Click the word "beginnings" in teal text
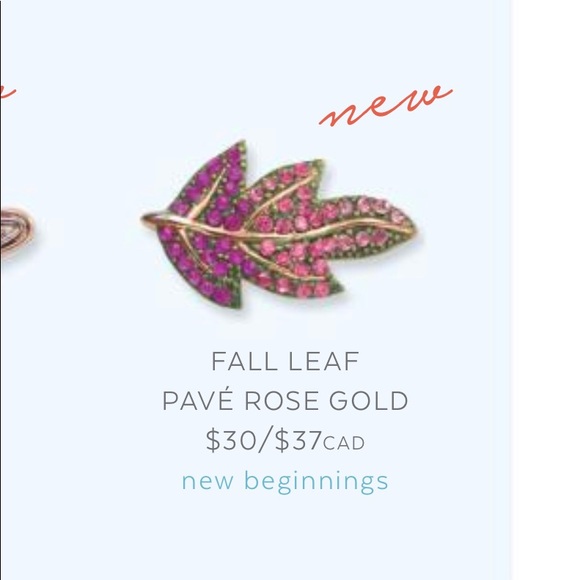Image resolution: width=580 pixels, height=580 pixels. point(316,482)
